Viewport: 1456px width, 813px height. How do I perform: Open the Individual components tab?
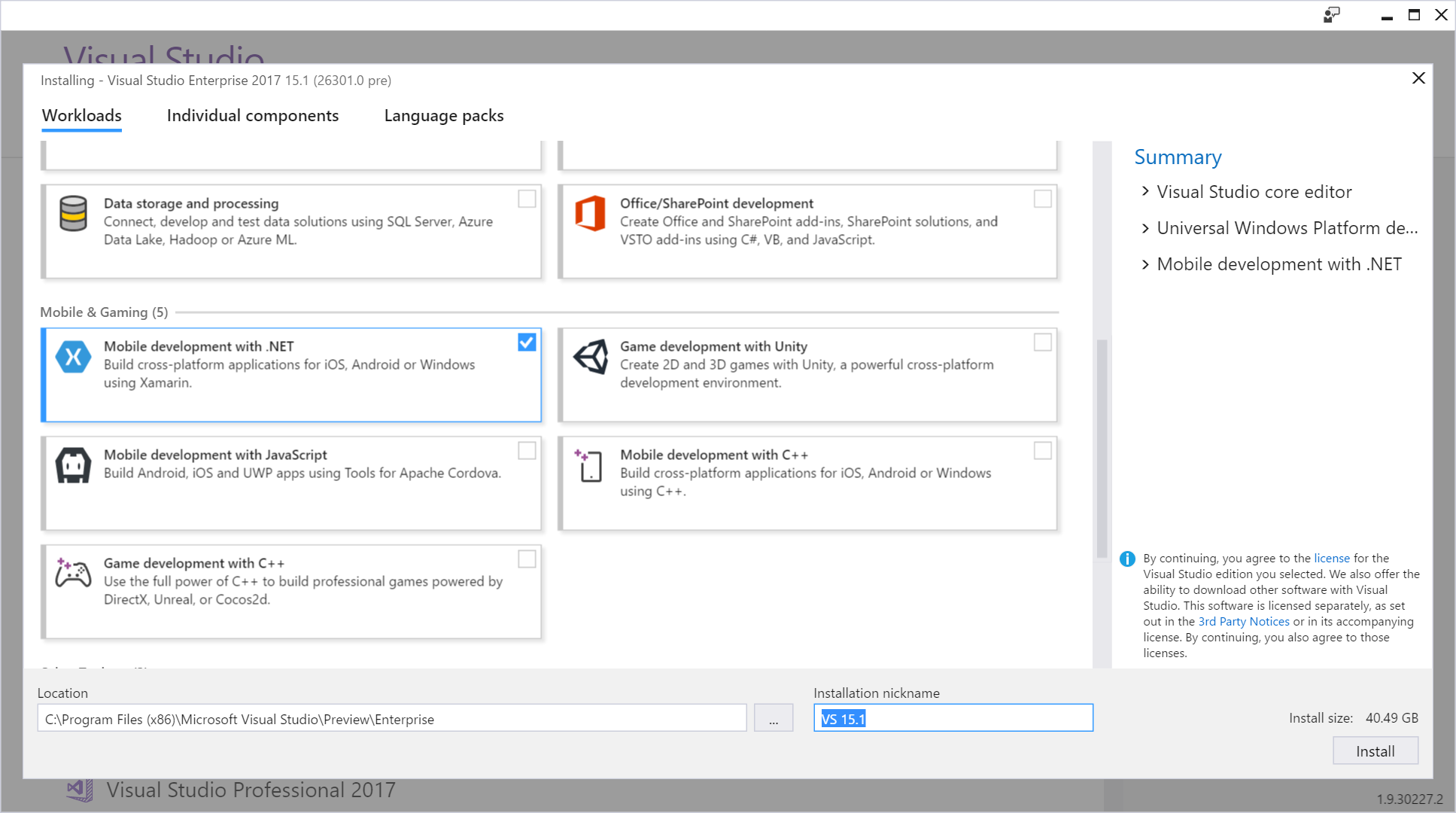tap(253, 115)
